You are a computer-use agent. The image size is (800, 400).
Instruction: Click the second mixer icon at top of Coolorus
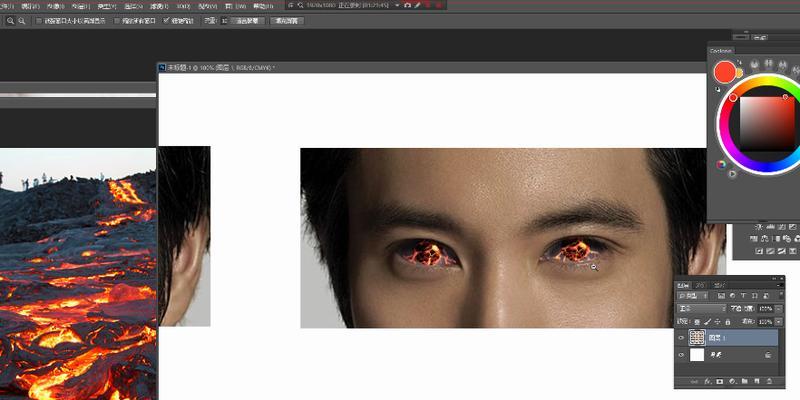click(x=768, y=64)
